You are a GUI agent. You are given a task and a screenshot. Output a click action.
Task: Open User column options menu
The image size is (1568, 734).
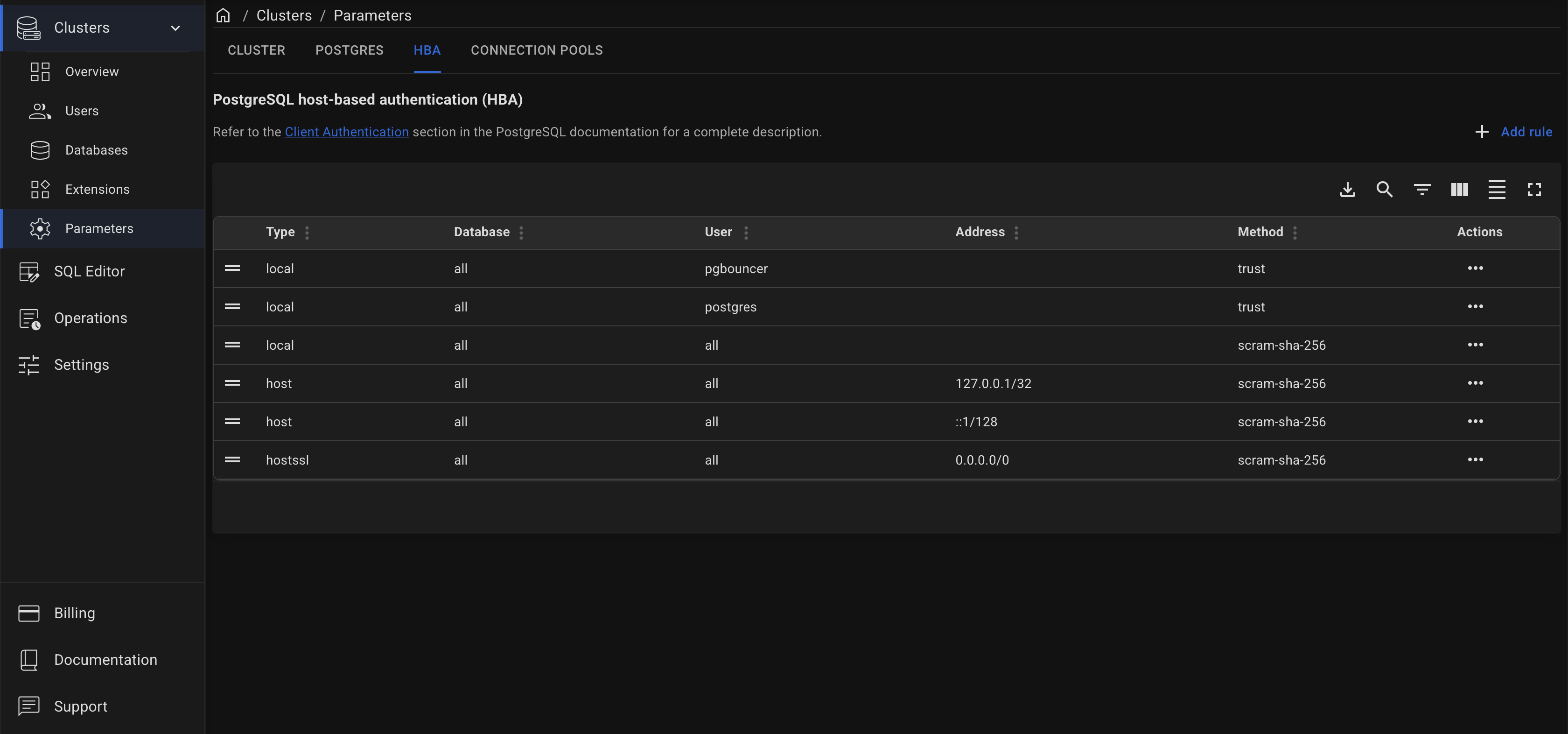[746, 233]
